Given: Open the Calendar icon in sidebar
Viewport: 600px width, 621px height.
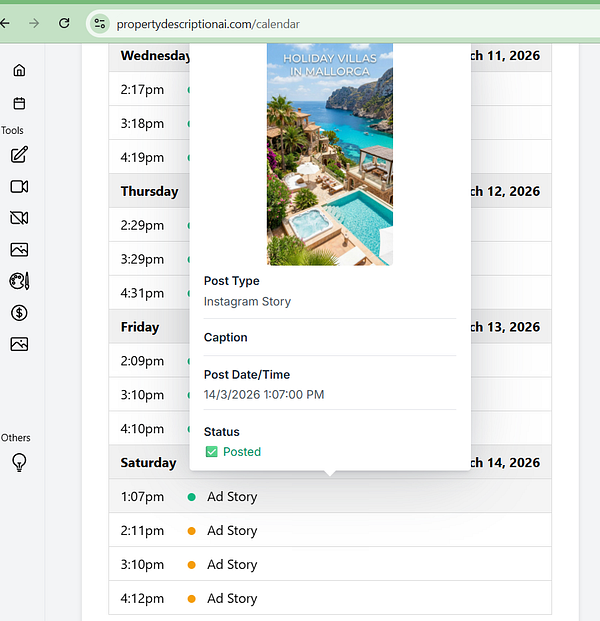Looking at the screenshot, I should pyautogui.click(x=19, y=103).
